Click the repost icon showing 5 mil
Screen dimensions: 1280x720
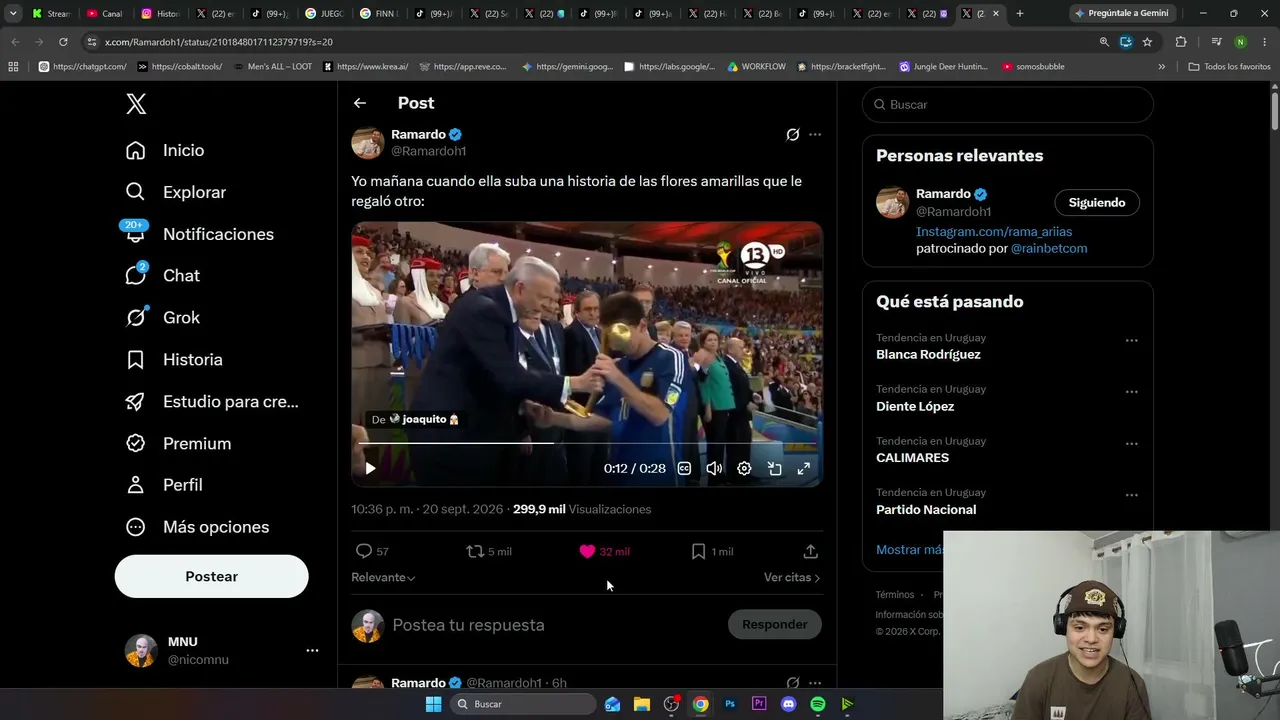(x=476, y=551)
